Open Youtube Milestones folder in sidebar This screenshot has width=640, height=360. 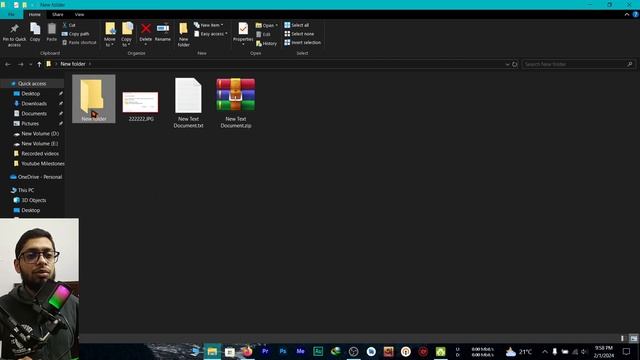coord(42,164)
